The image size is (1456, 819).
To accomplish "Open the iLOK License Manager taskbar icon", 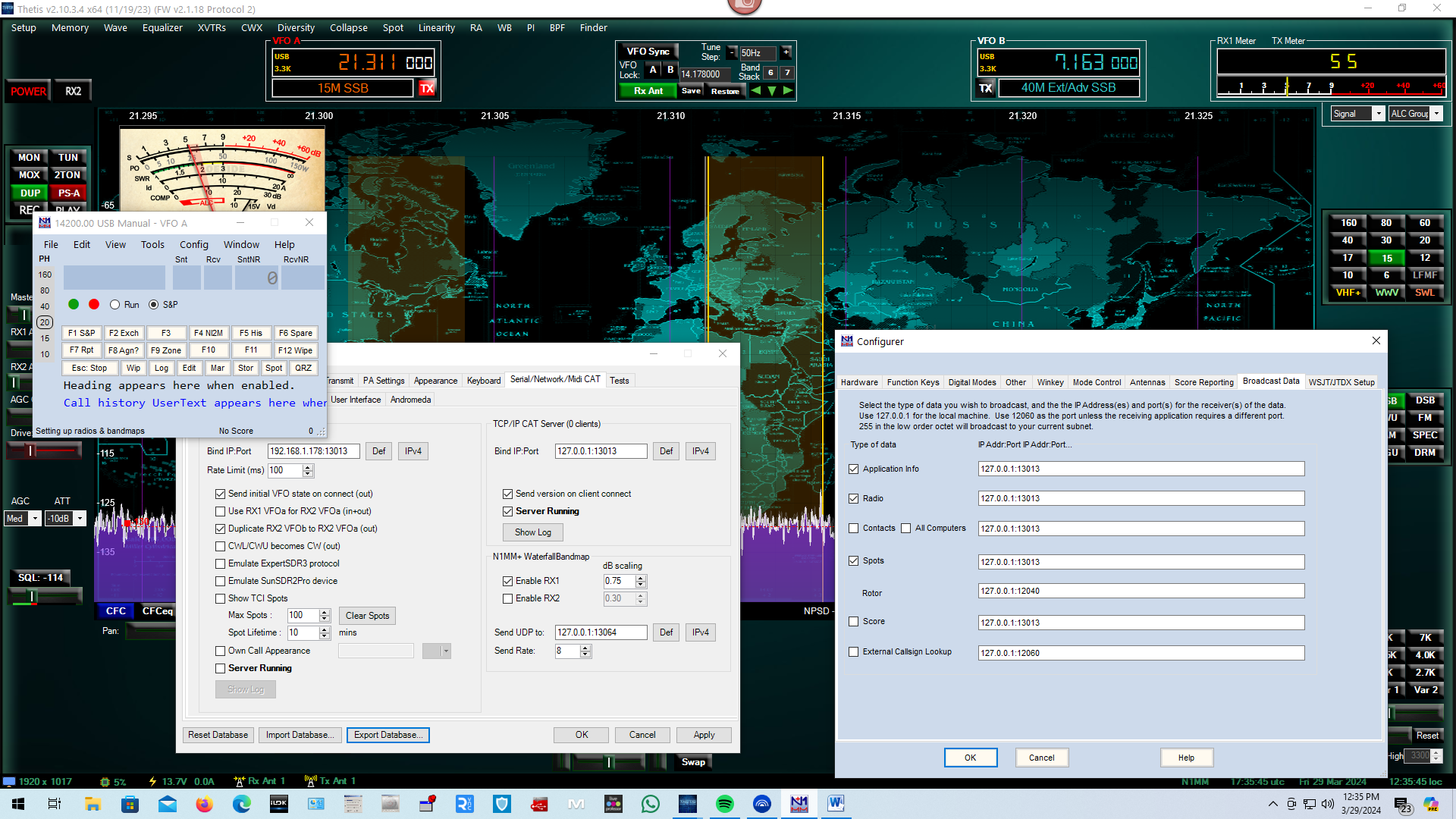I will 279,804.
